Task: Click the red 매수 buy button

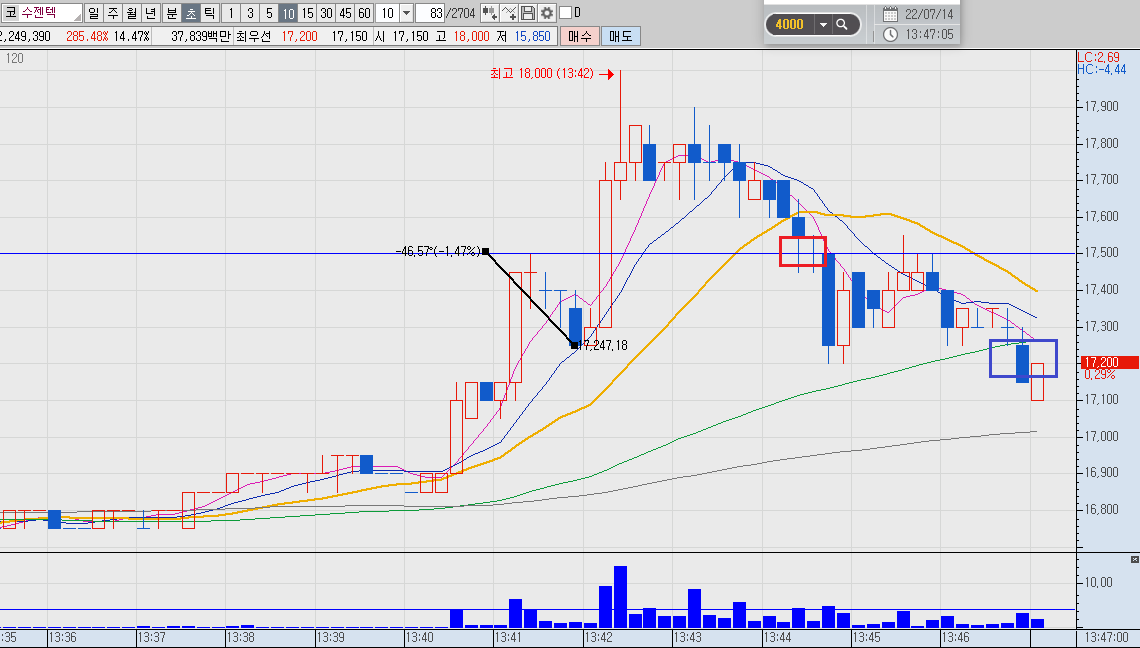Action: click(x=579, y=36)
